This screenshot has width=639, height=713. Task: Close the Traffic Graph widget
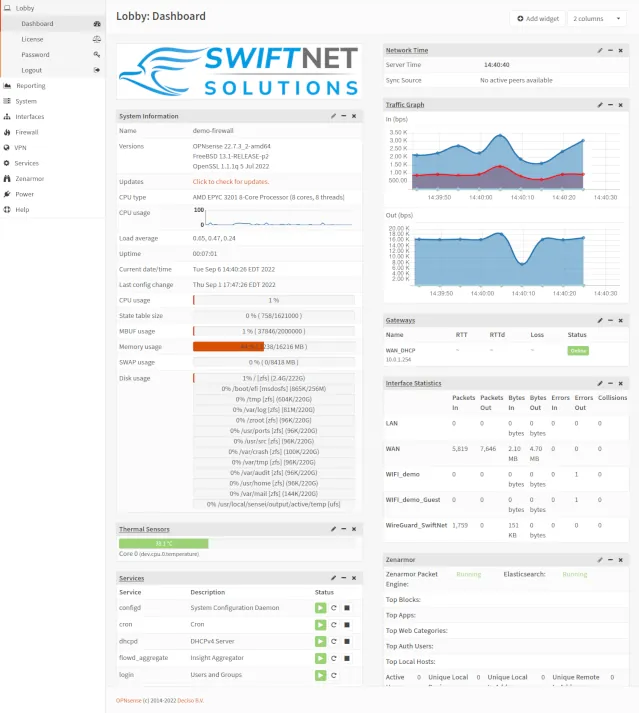[x=620, y=105]
